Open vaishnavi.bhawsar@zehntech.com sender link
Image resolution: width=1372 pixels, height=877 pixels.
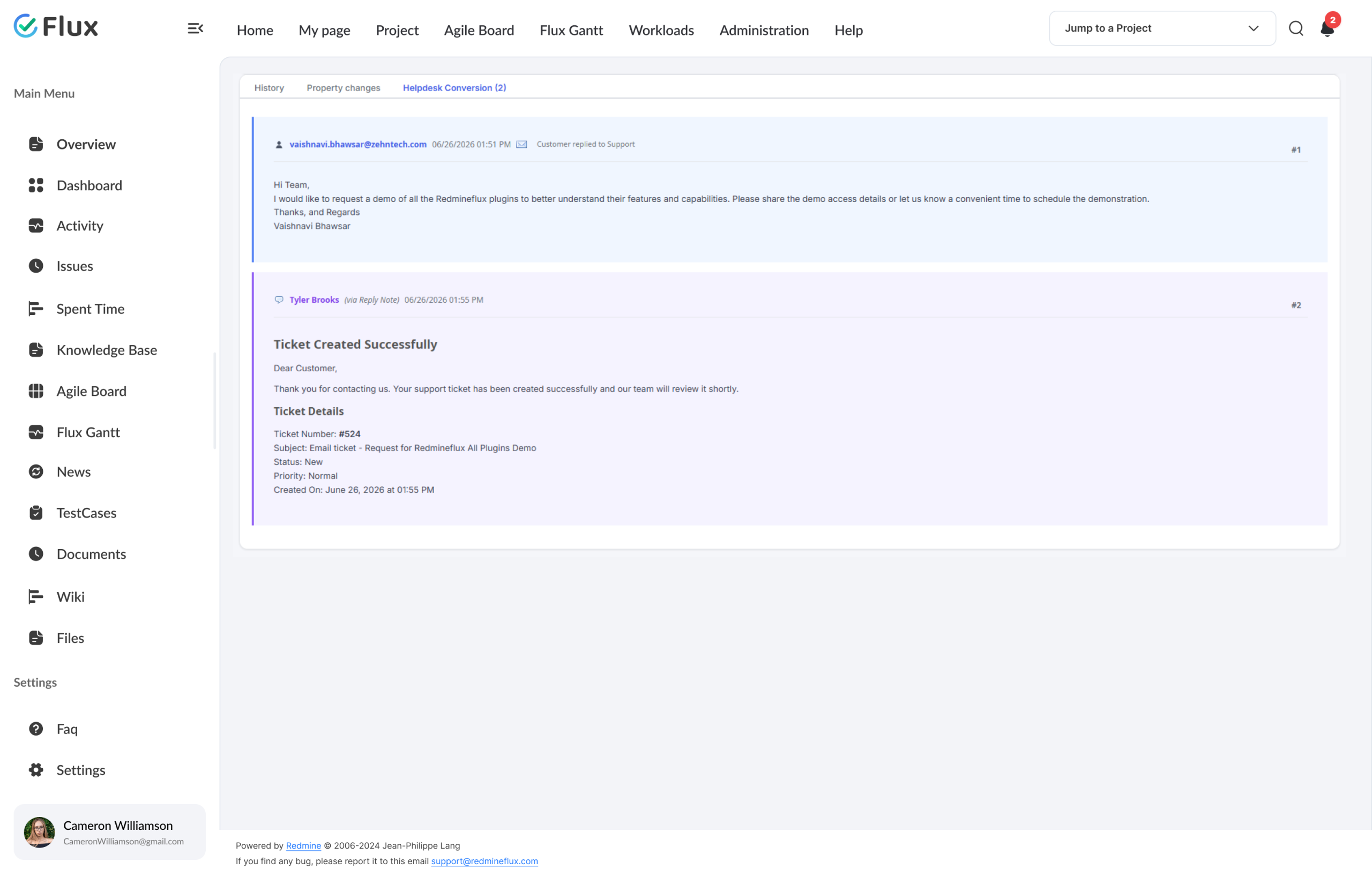pos(358,145)
